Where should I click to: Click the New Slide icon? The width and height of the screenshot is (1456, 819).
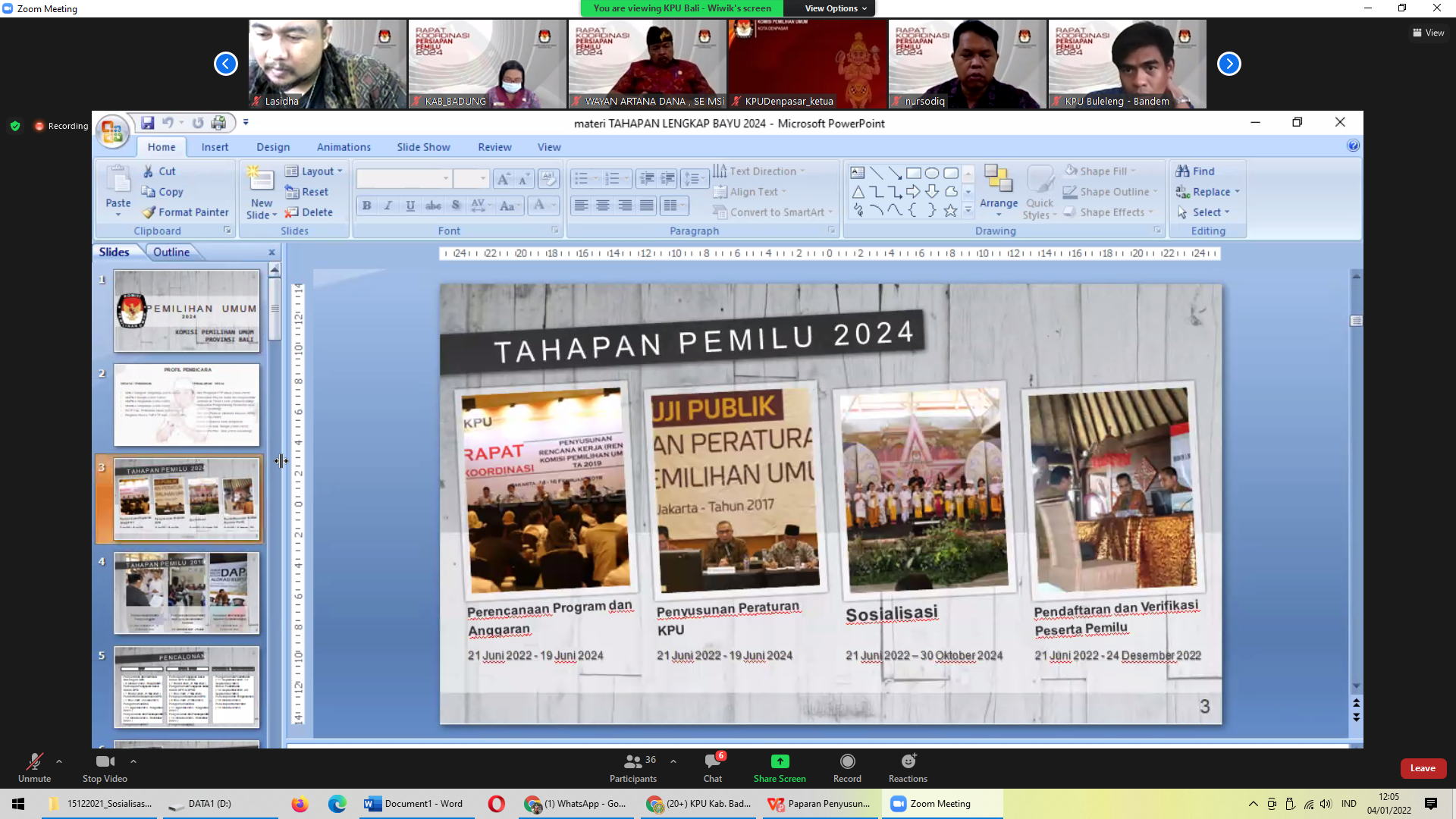coord(261,180)
